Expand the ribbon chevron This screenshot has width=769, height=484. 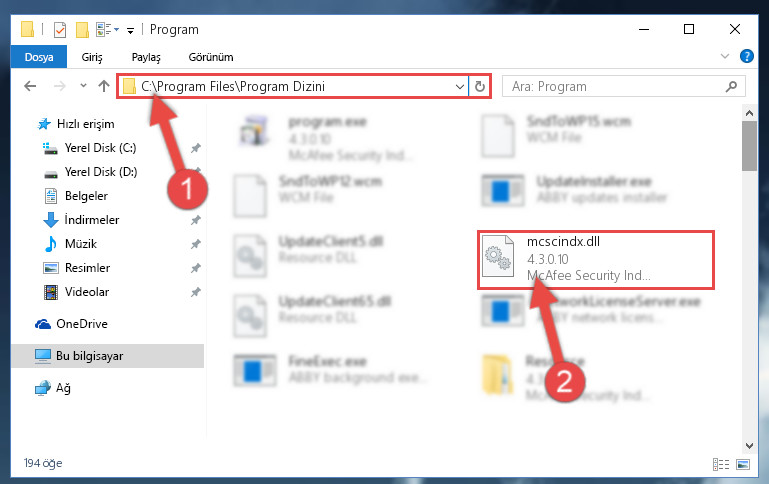pos(725,56)
